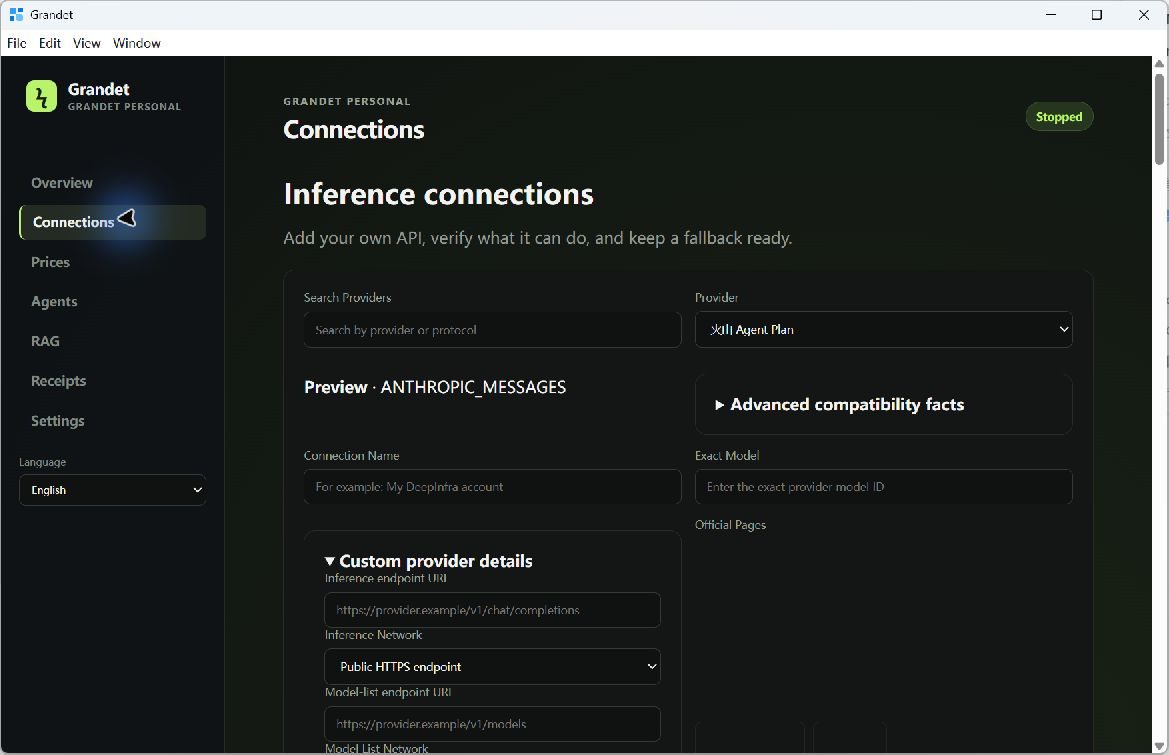This screenshot has height=755, width=1169.
Task: Open the Window menu
Action: [136, 43]
